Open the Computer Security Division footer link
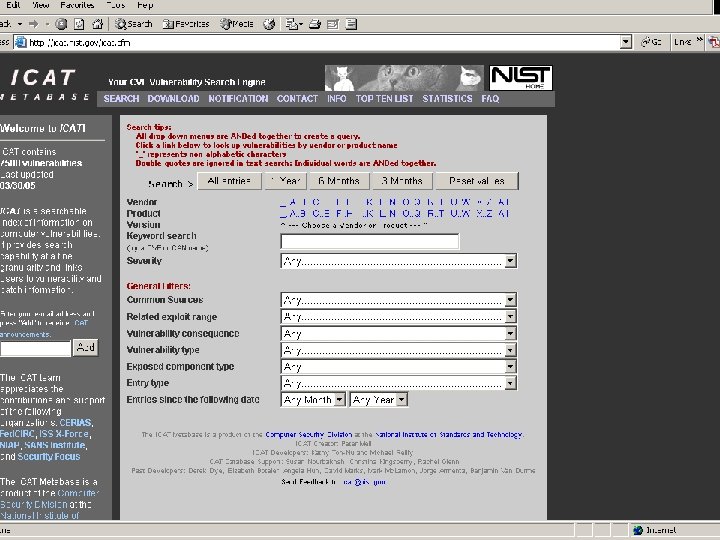Viewport: 720px width, 540px height. pos(309,434)
